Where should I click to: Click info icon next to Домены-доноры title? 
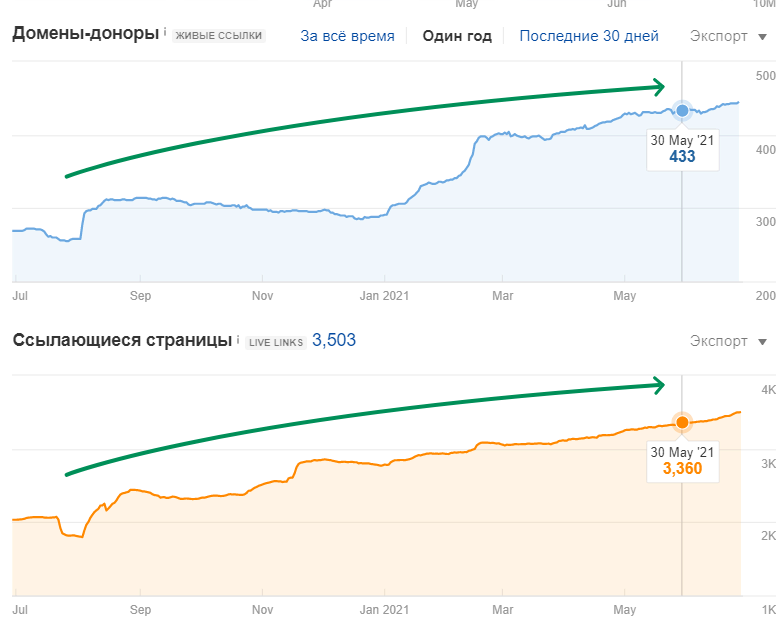pyautogui.click(x=165, y=33)
